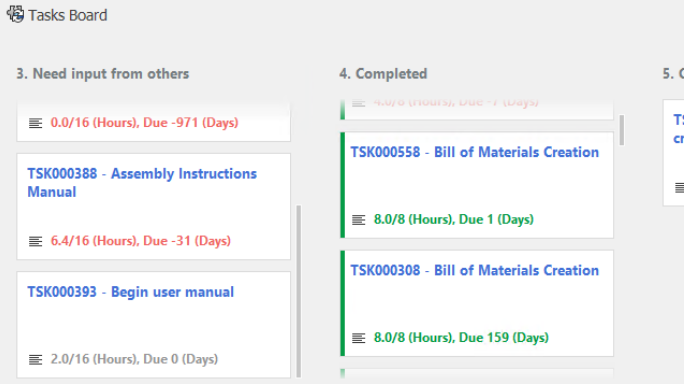Click description icon on TSK000558 card
The image size is (684, 384).
click(359, 220)
